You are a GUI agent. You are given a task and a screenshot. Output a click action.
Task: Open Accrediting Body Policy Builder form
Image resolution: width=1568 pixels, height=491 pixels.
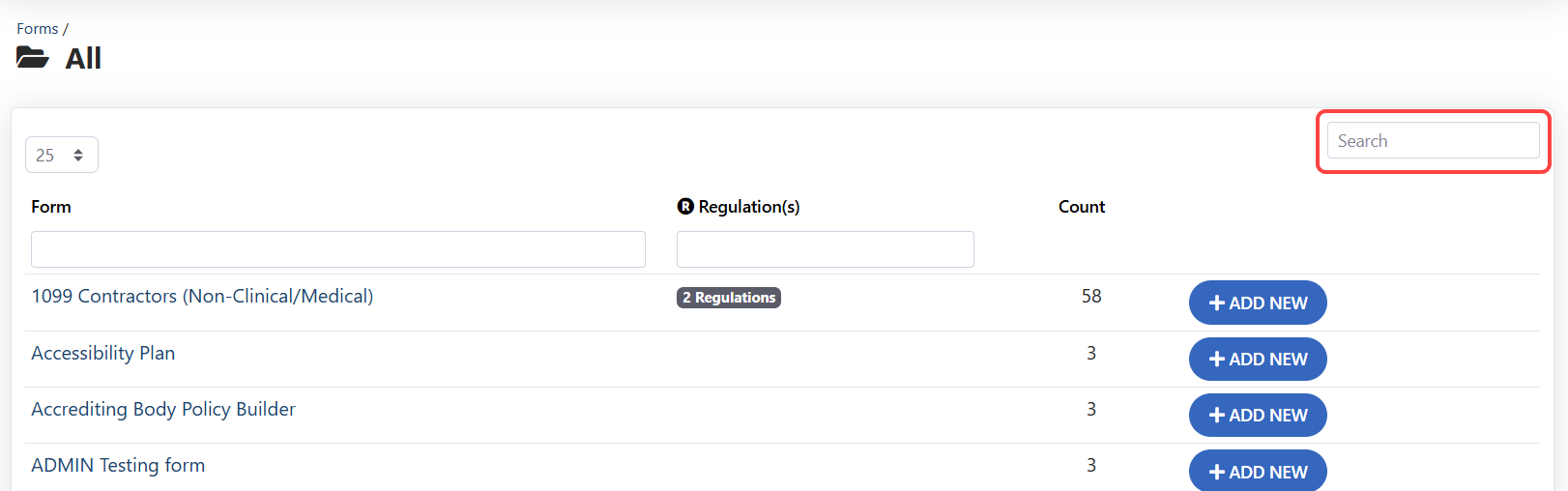click(163, 410)
